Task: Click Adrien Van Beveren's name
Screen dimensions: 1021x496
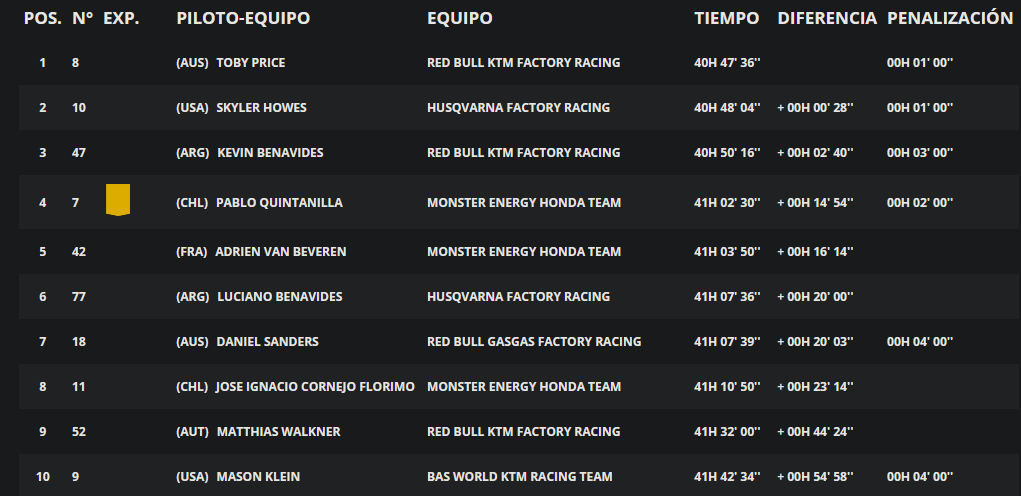Action: [281, 252]
